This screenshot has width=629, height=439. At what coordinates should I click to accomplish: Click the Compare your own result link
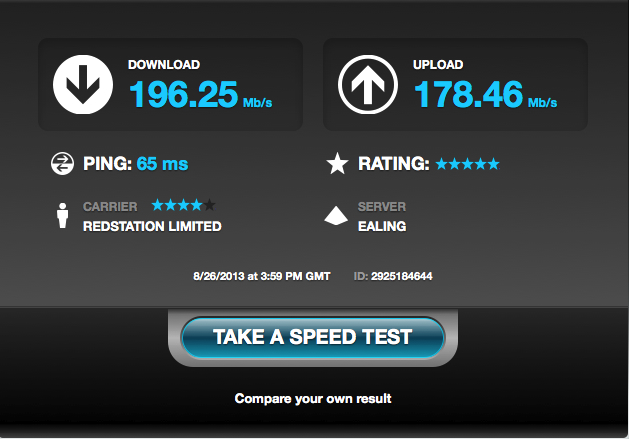(x=313, y=398)
